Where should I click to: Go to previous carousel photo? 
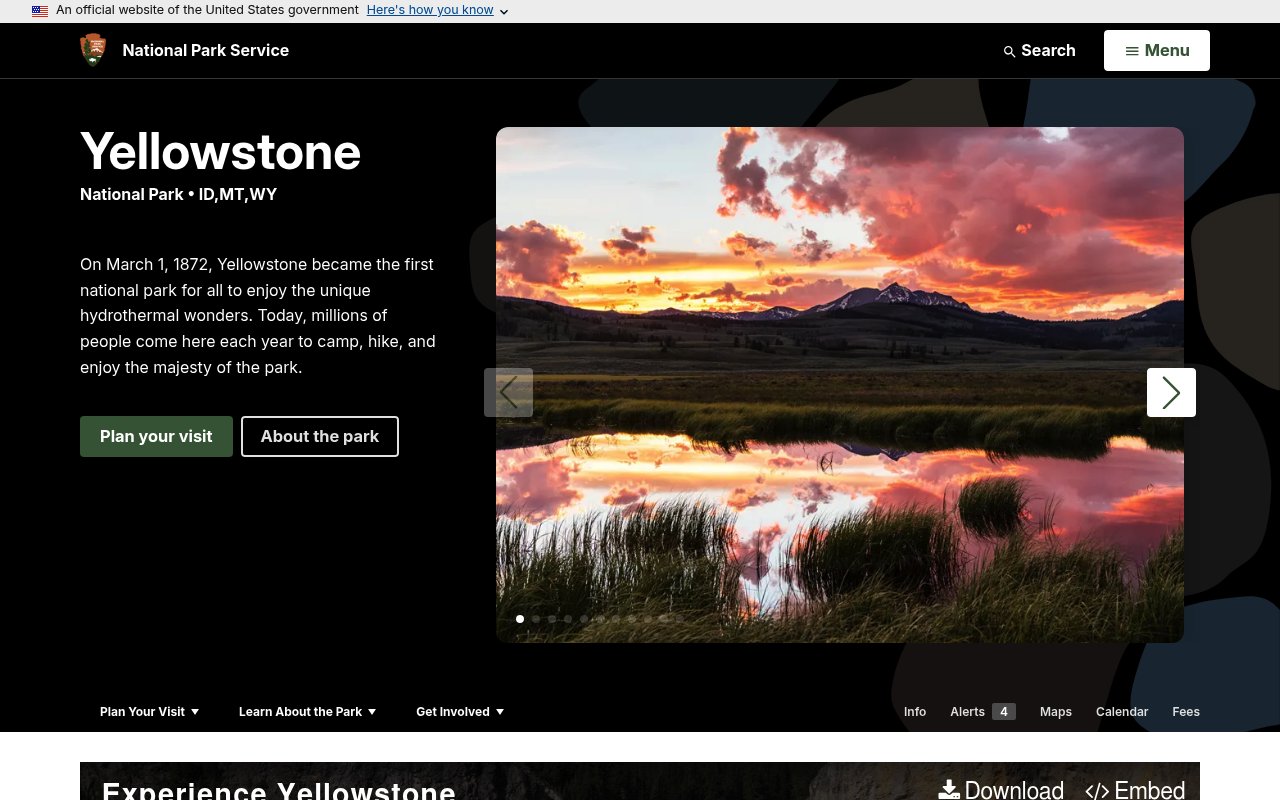(508, 392)
